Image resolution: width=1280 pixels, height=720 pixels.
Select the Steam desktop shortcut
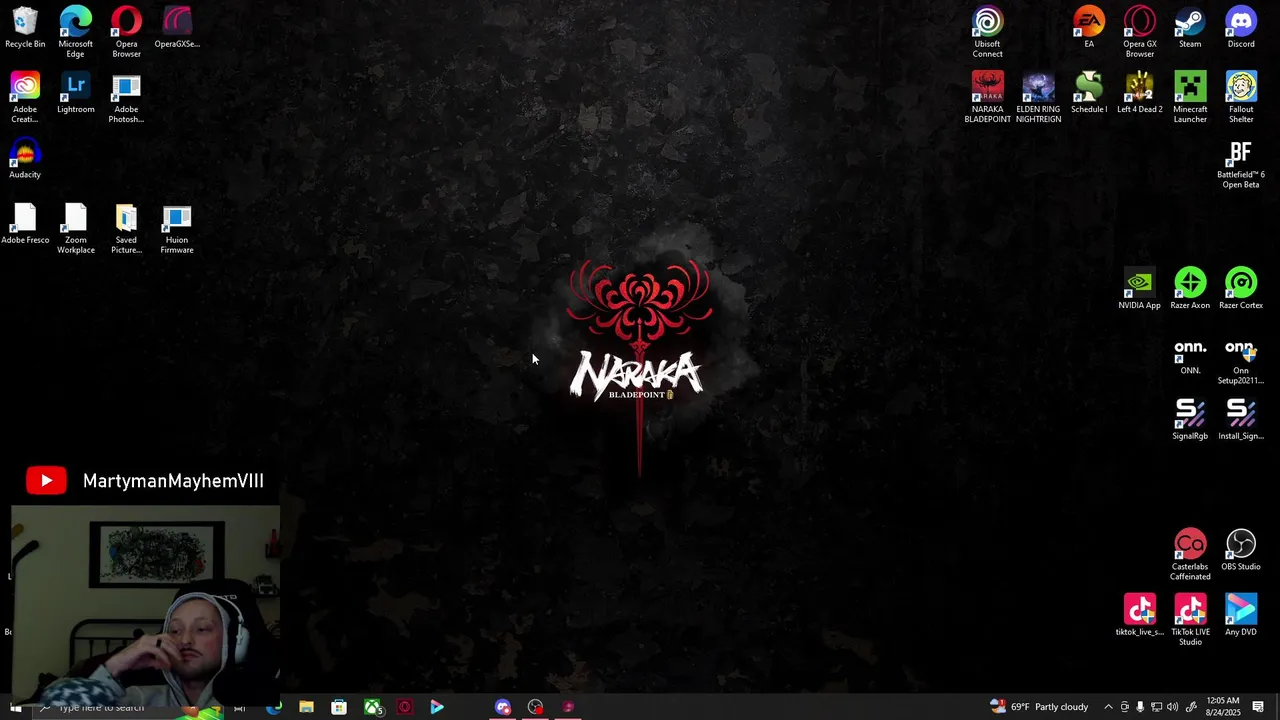click(1190, 28)
